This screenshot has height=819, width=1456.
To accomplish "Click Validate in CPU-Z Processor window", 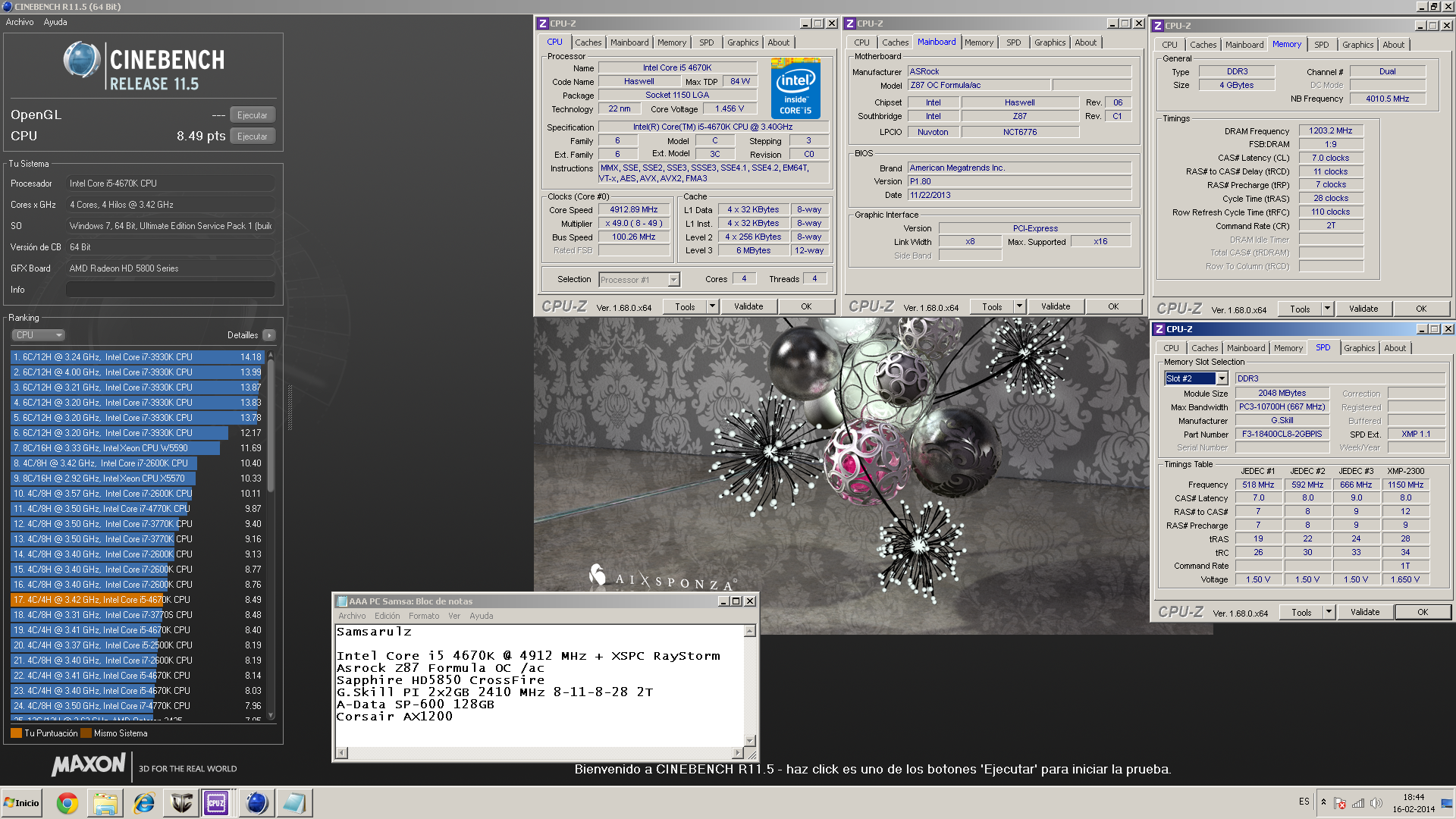I will tap(748, 306).
